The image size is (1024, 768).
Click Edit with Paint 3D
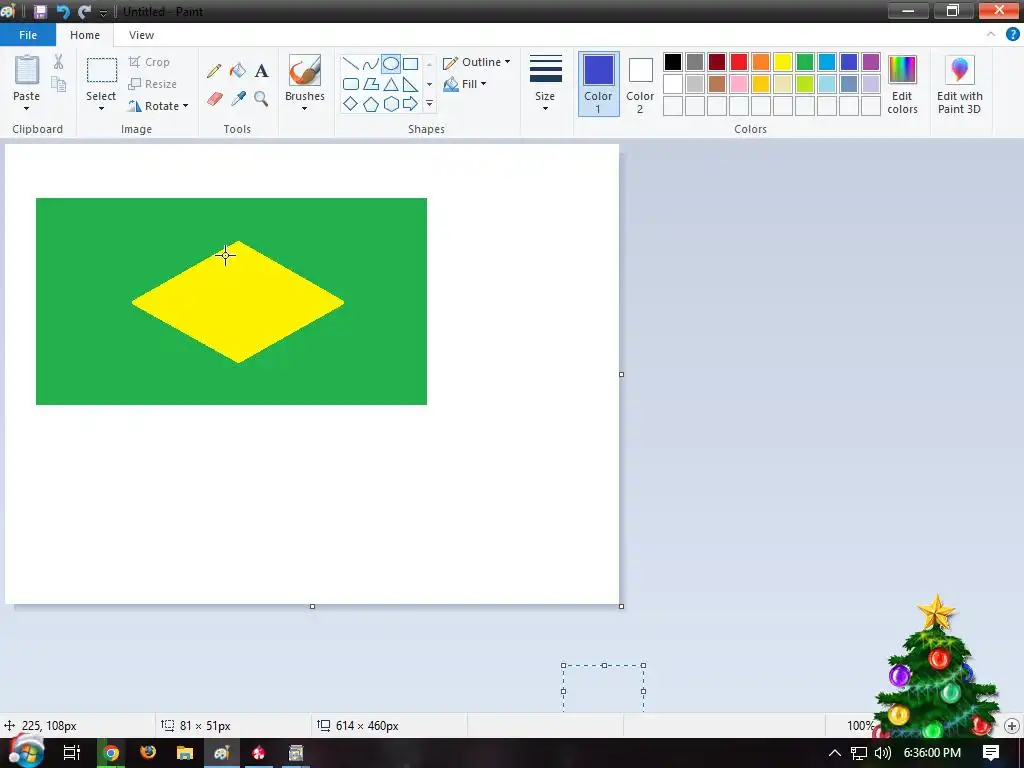tap(959, 84)
